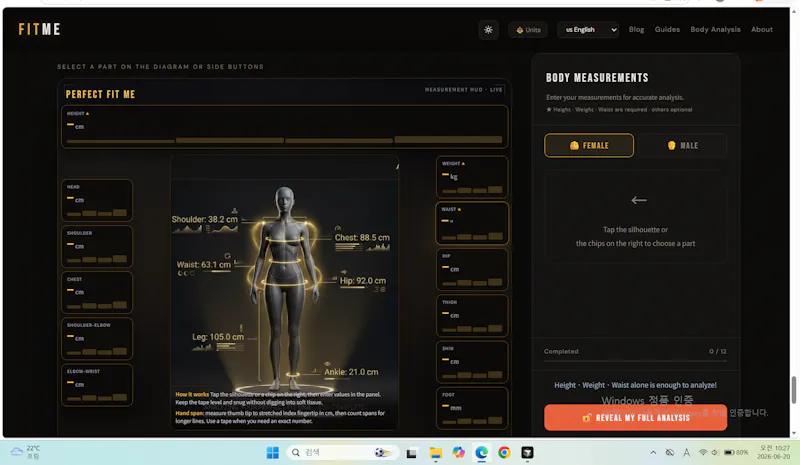Open File Explorer from the taskbar
Screen dimensions: 800x465
point(435,452)
